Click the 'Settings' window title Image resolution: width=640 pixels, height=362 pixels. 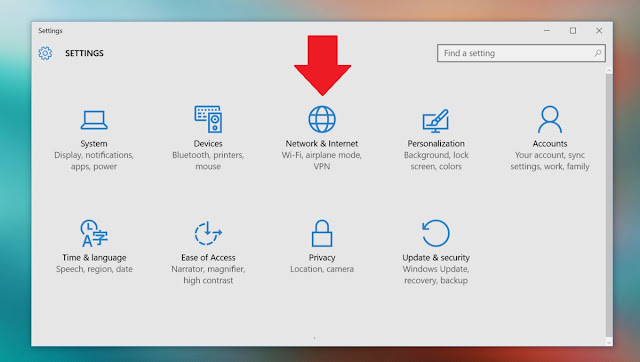(50, 31)
